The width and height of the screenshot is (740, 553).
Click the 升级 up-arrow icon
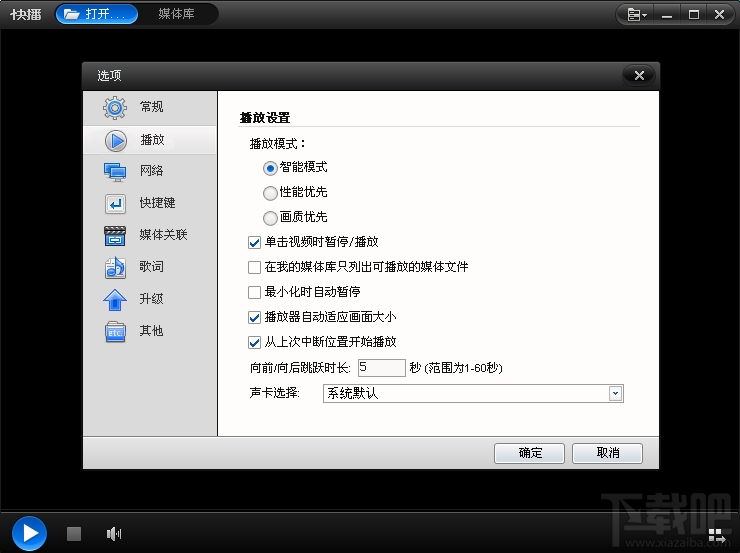tap(115, 300)
